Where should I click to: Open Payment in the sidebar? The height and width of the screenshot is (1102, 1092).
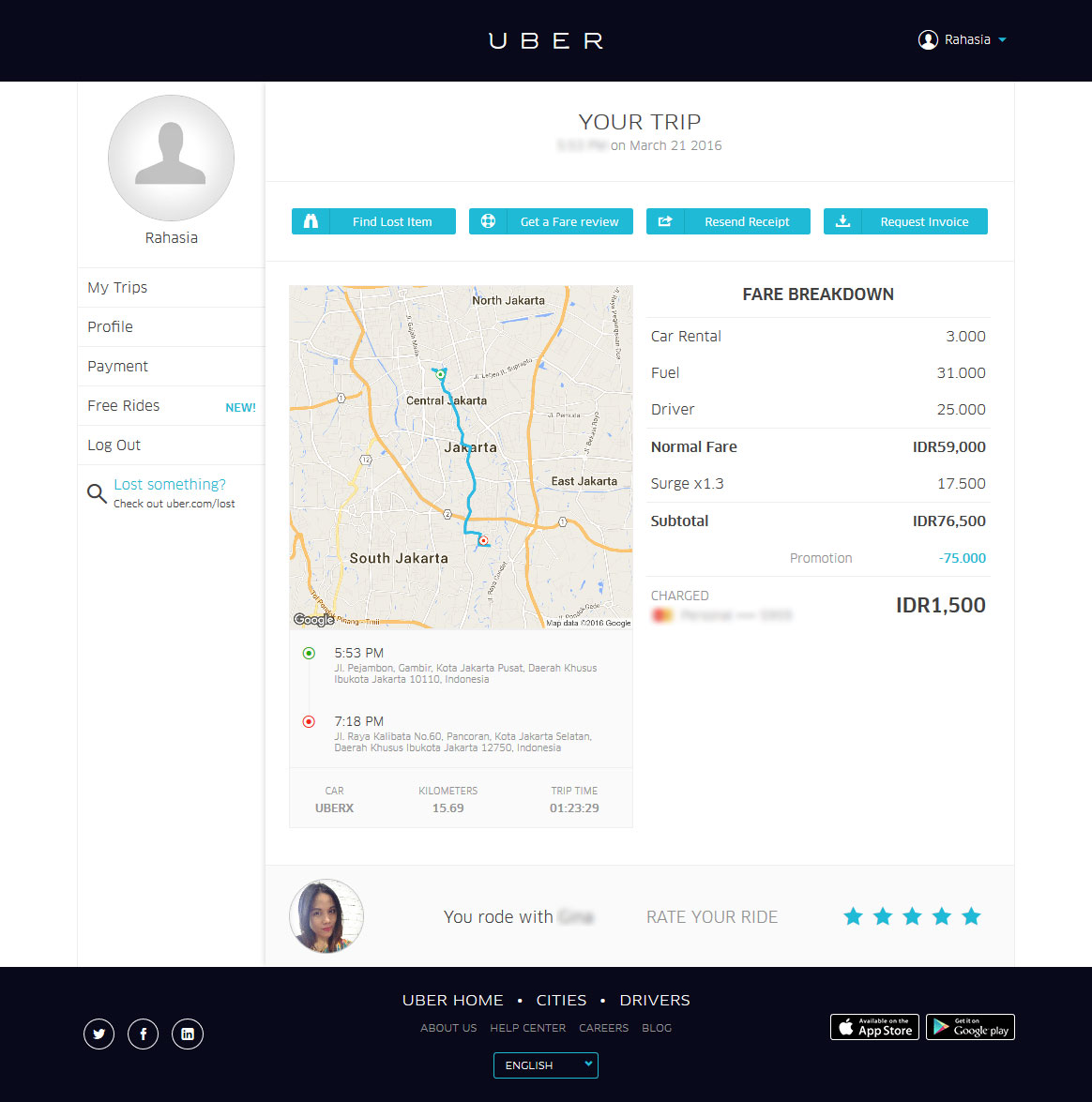pyautogui.click(x=171, y=366)
